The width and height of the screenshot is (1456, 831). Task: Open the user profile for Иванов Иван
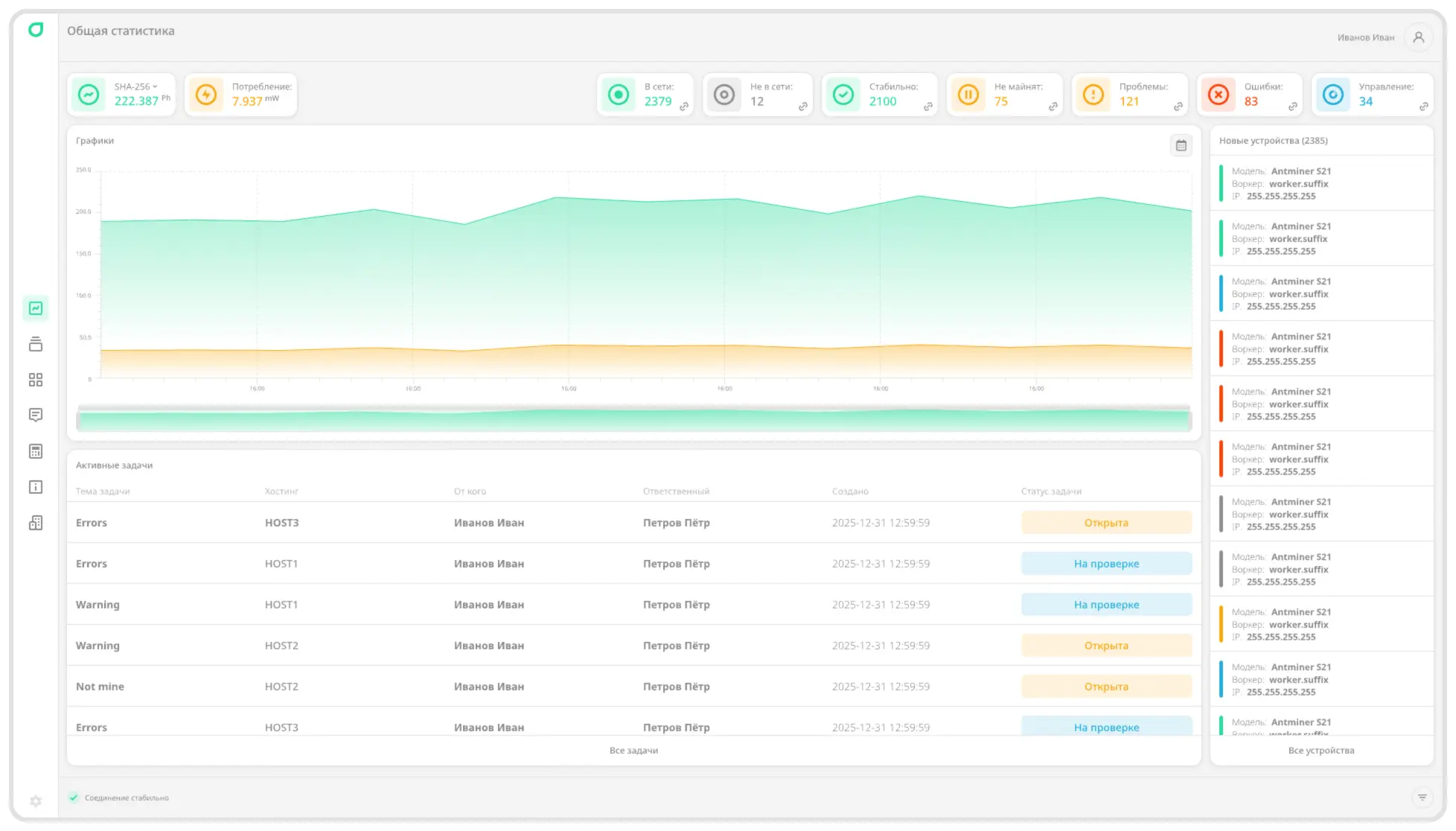[x=1418, y=37]
